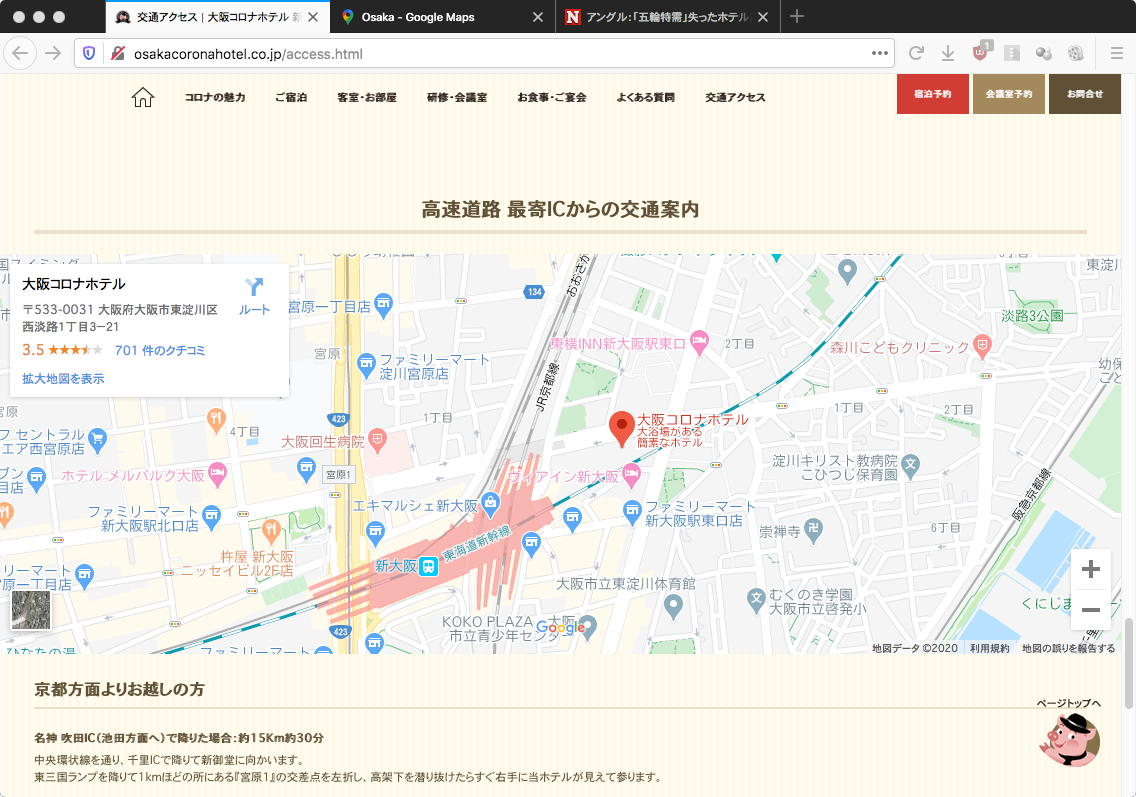Open 拡大地図を表示 link
The image size is (1136, 797).
pos(63,378)
